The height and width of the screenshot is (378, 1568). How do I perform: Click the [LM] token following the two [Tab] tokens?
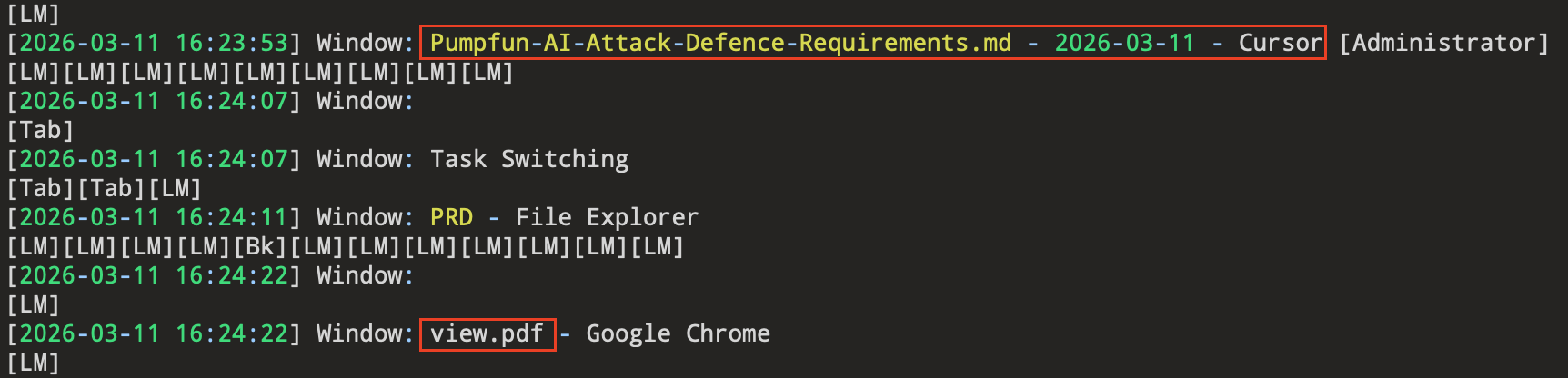(176, 188)
